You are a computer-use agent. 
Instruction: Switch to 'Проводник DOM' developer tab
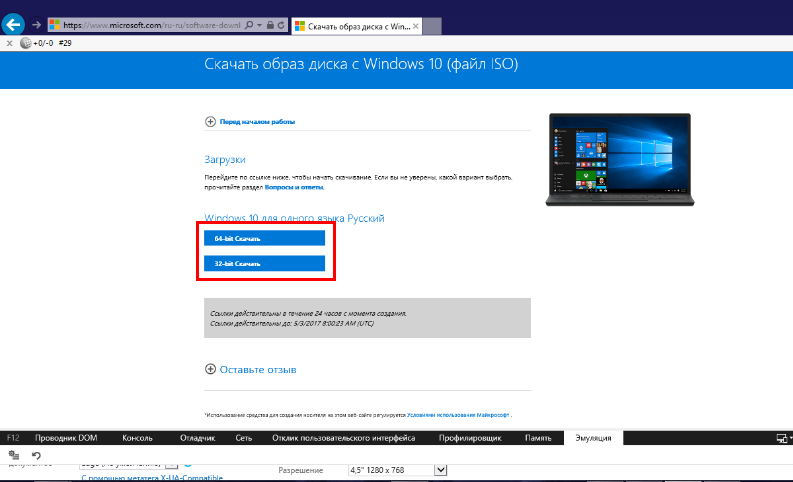[66, 438]
